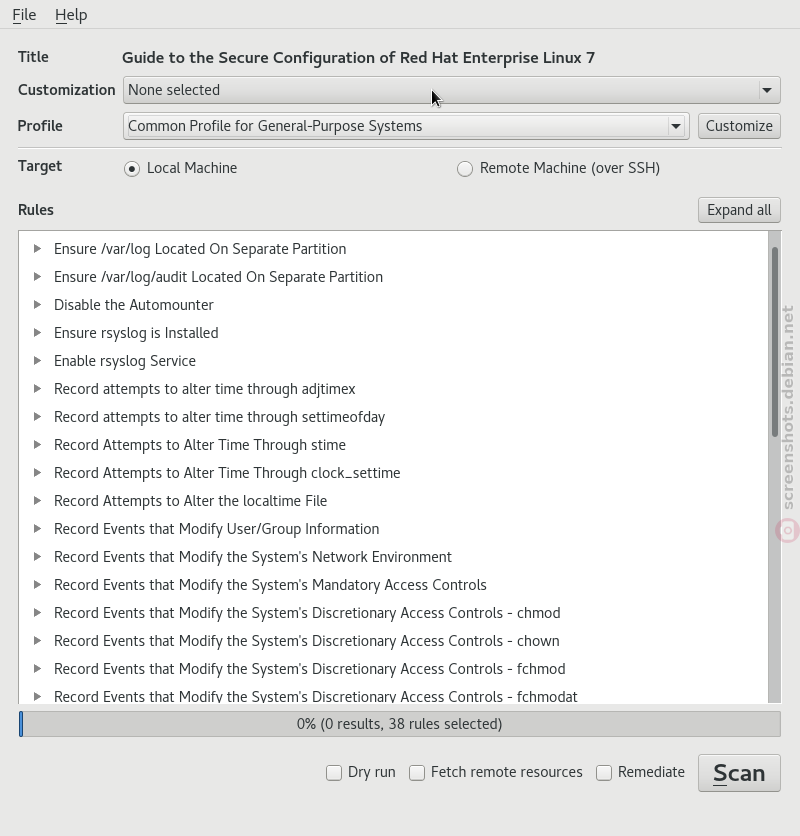Expand 'Disable the Automounter' rule

click(x=37, y=304)
